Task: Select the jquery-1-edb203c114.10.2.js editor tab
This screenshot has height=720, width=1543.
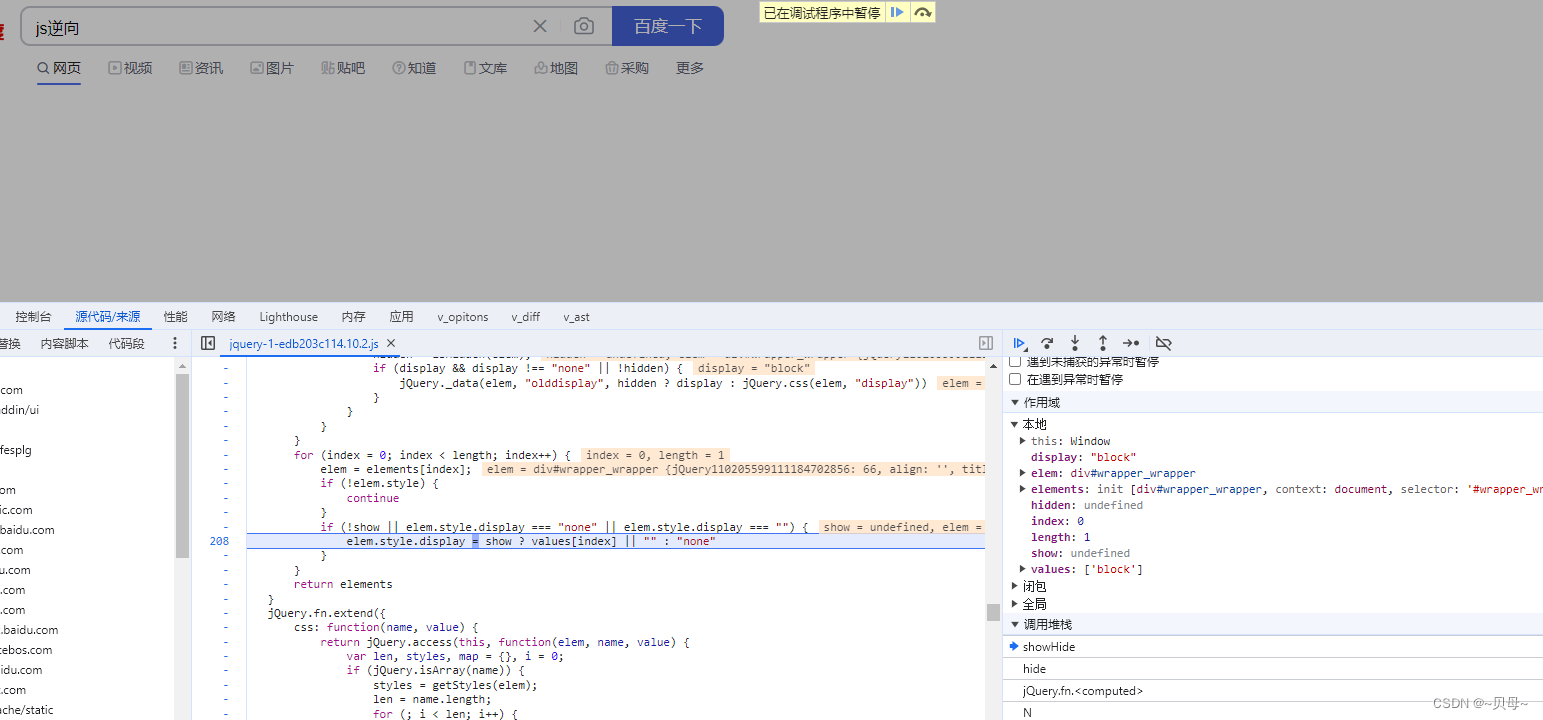Action: [x=304, y=343]
